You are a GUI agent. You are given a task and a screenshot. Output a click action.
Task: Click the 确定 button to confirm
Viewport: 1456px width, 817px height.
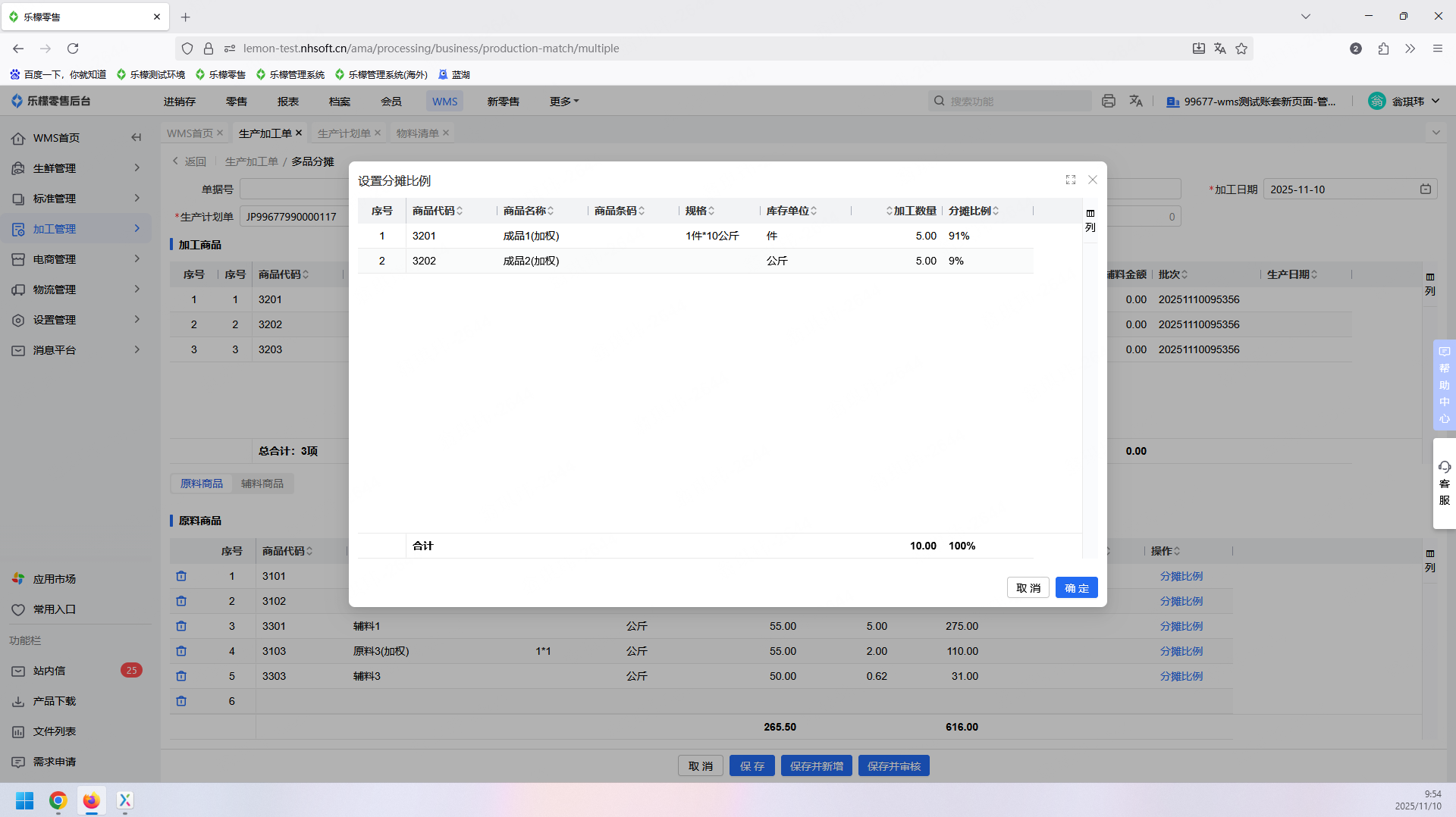tap(1076, 588)
